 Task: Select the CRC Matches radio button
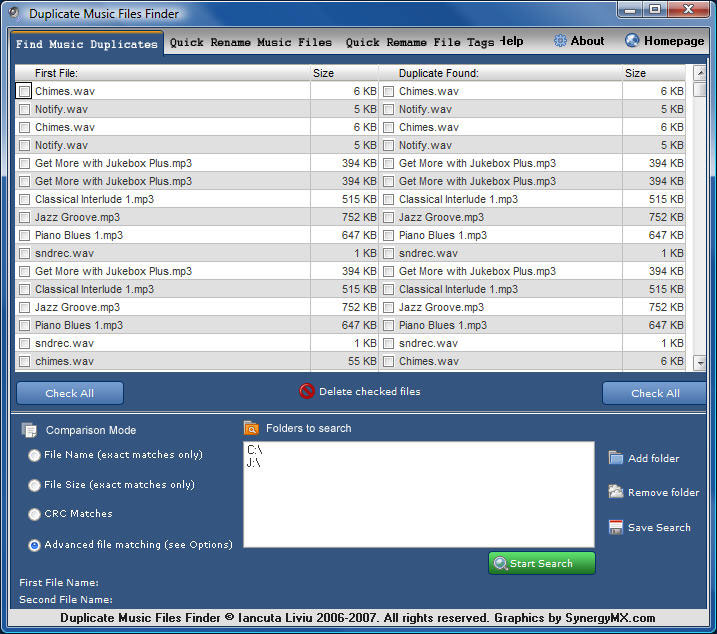pos(34,514)
